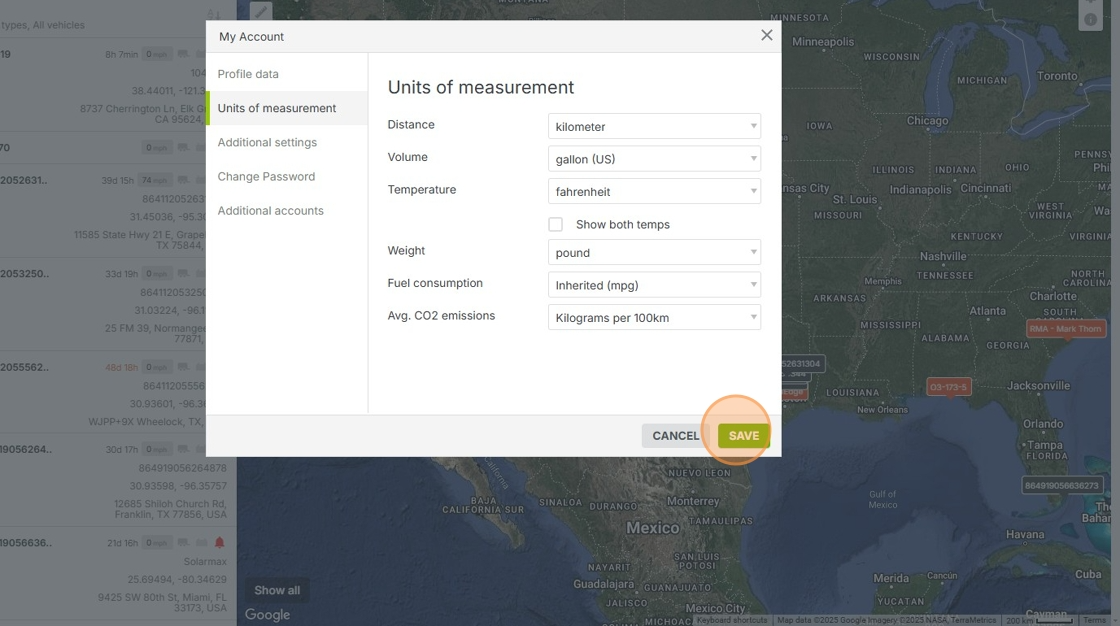Screen dimensions: 1120x626
Task: Open Avg. CO2 emissions dropdown
Action: click(654, 317)
